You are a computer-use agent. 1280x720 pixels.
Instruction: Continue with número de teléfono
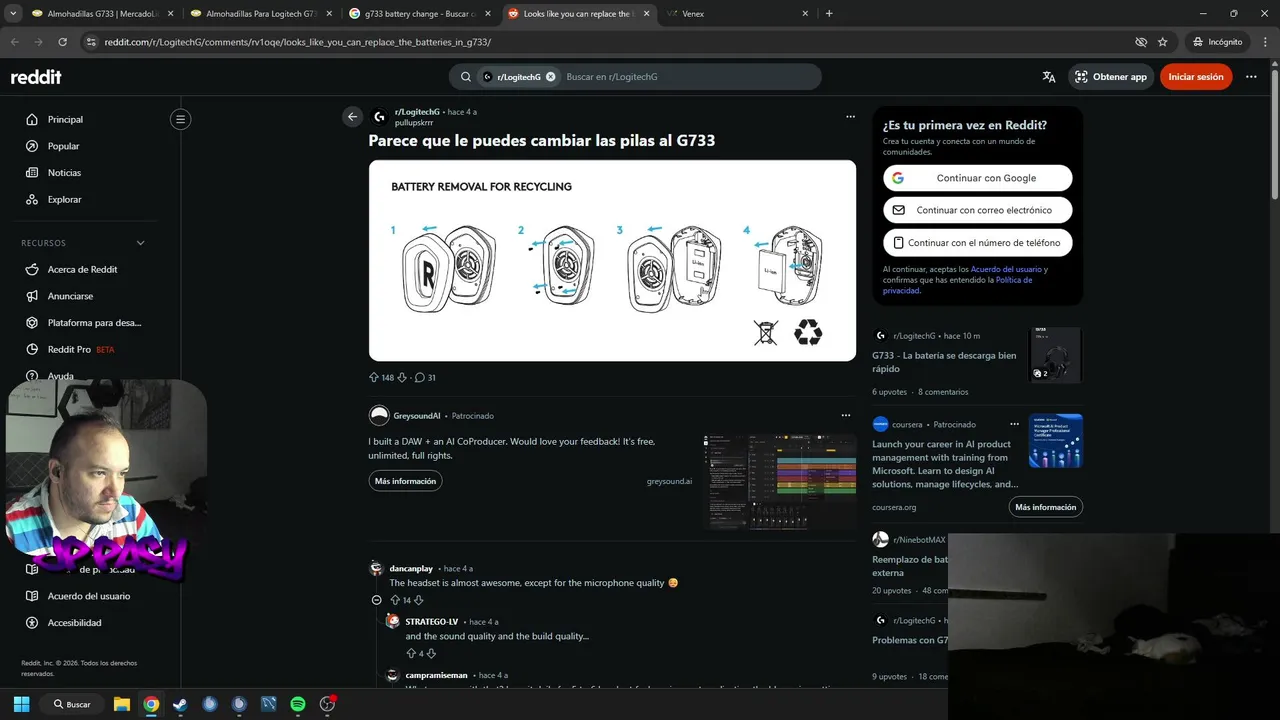pos(977,243)
